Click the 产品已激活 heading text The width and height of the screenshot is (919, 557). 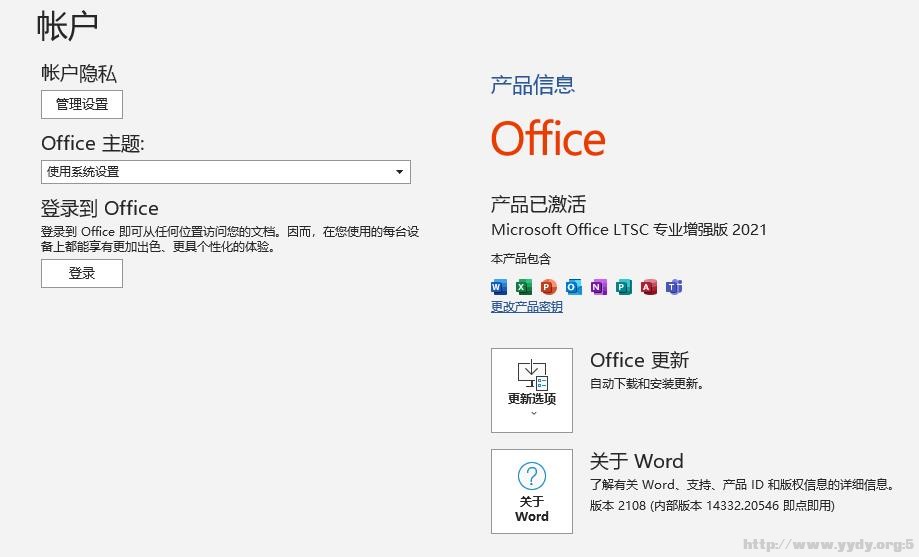tap(538, 204)
